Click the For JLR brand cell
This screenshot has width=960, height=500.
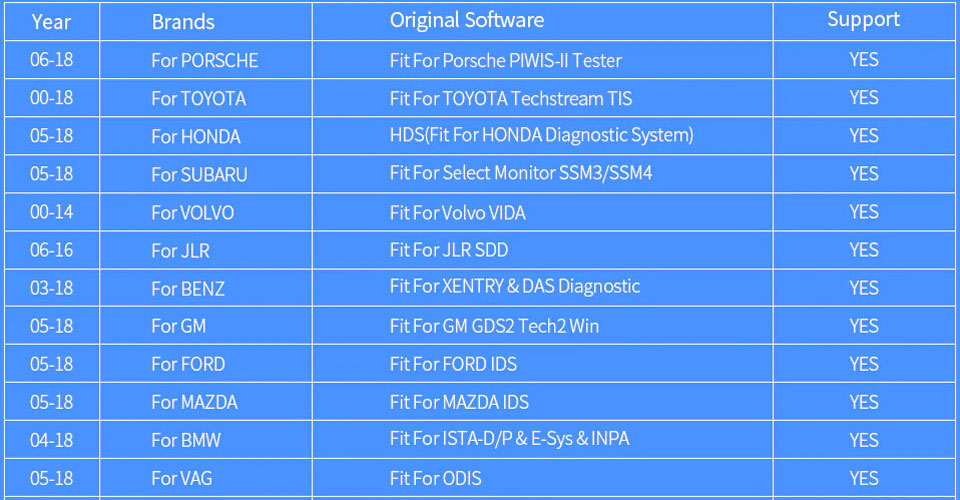point(180,250)
